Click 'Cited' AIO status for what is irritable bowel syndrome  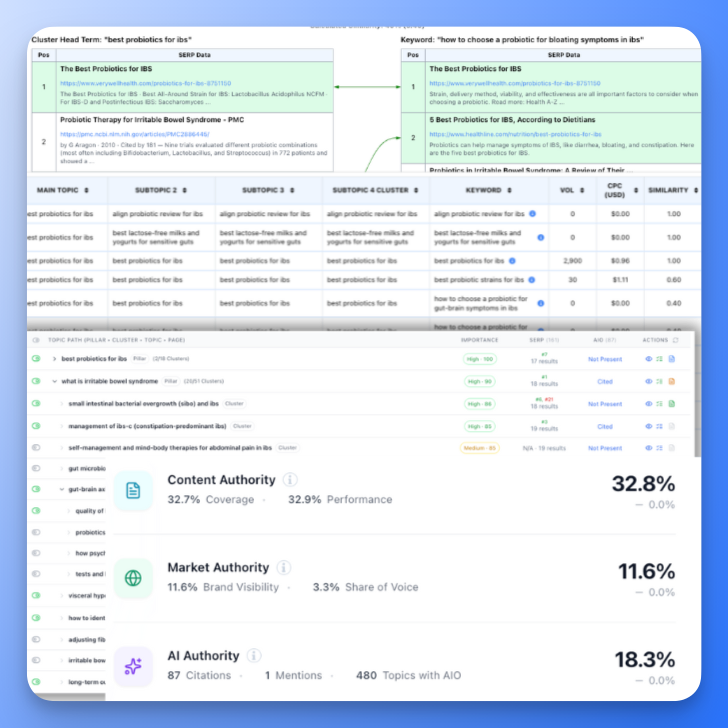pos(605,381)
